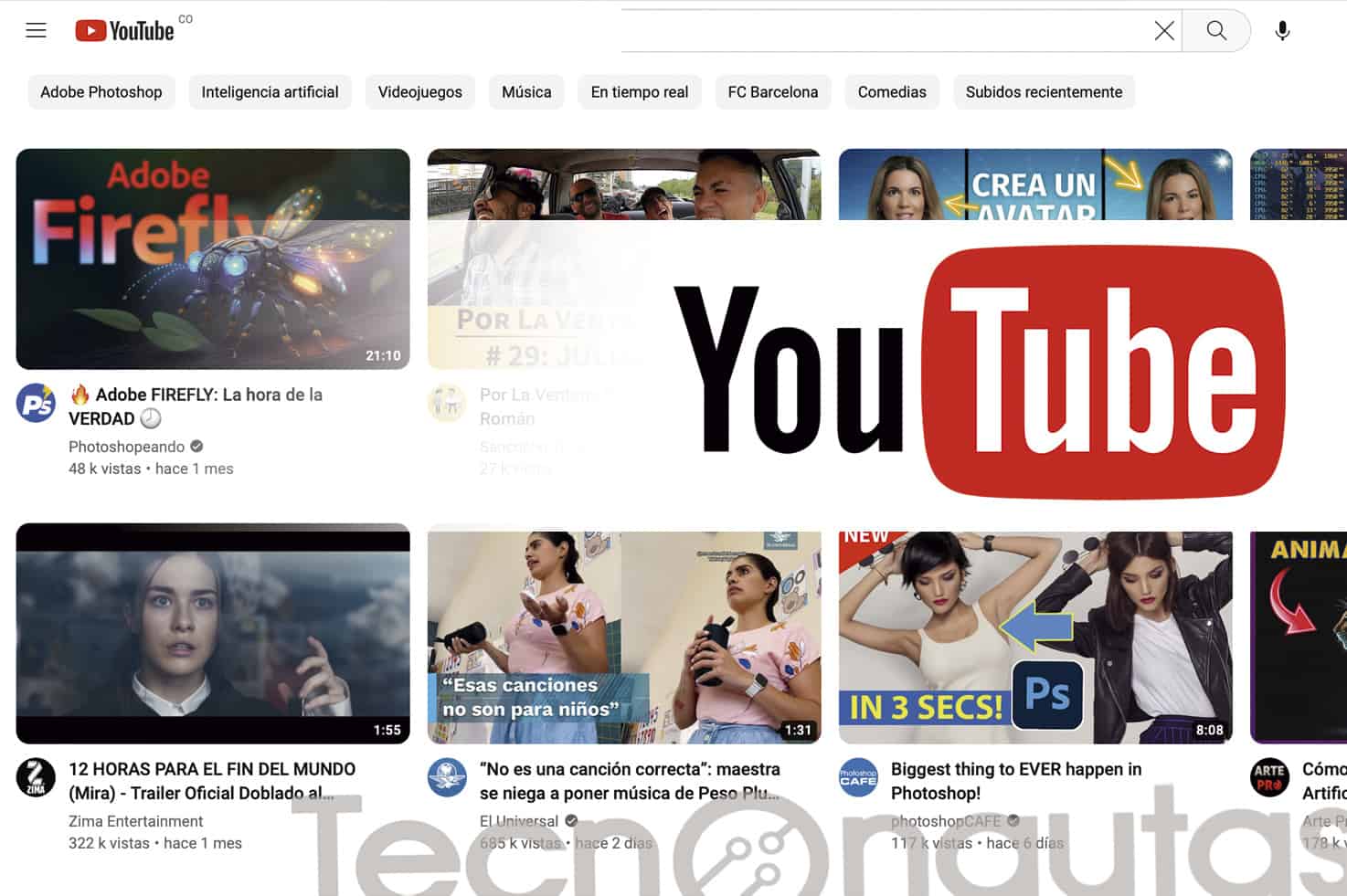Viewport: 1347px width, 896px height.
Task: Select the FC Barcelona chip
Action: 773,92
